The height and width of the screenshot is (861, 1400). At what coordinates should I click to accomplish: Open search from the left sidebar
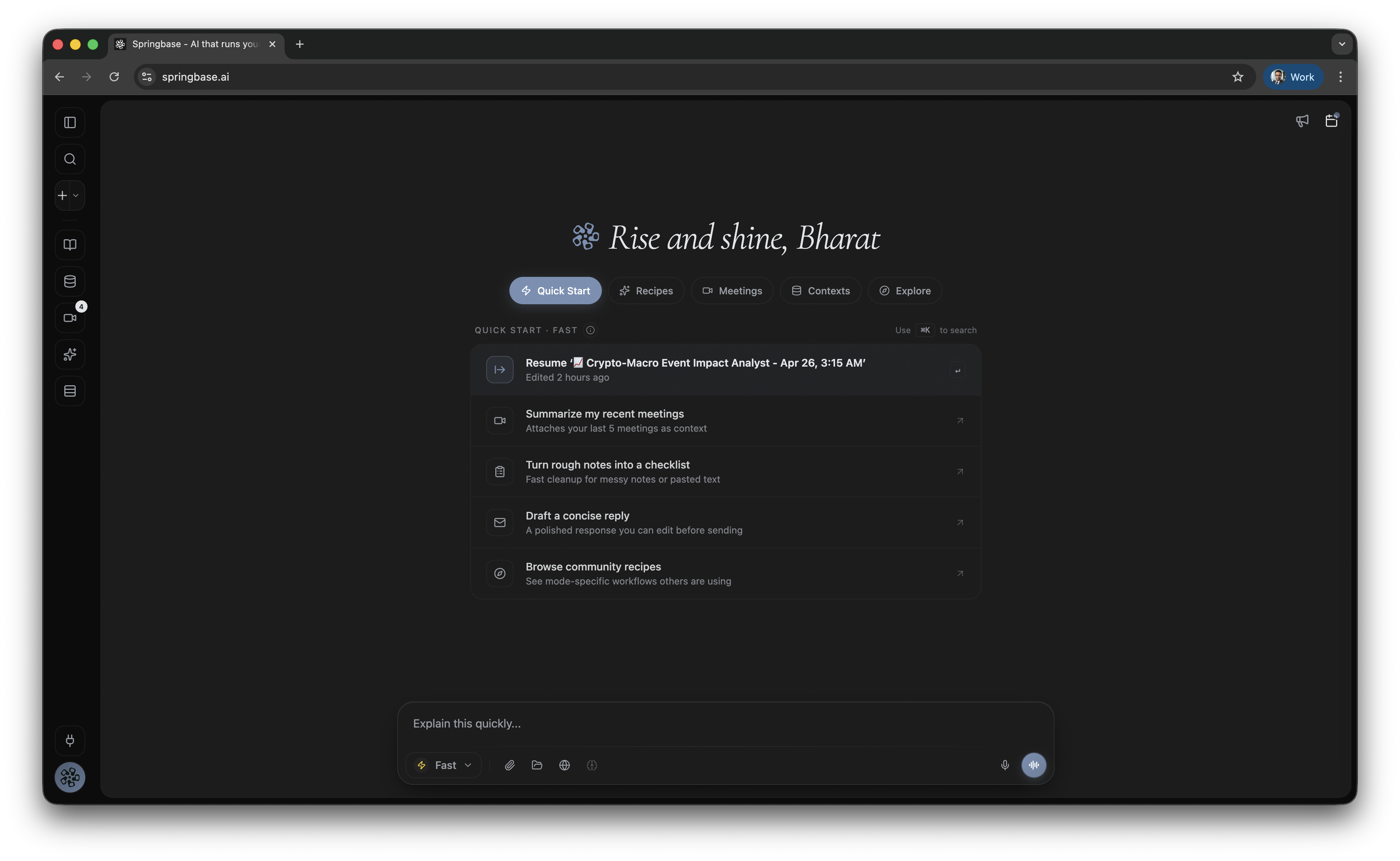70,159
